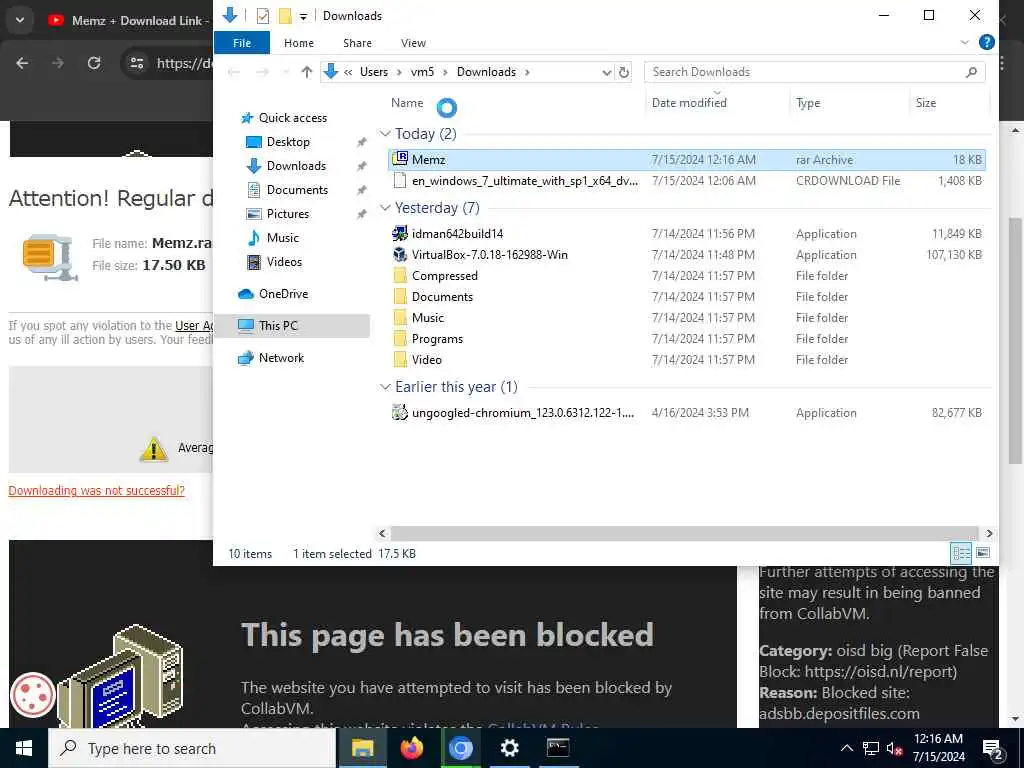
Task: Click the Explorer Help question mark icon
Action: (987, 42)
